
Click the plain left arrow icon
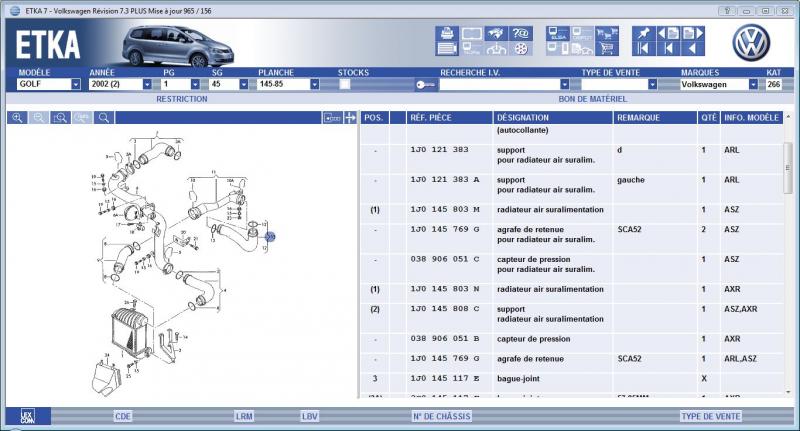tap(692, 48)
